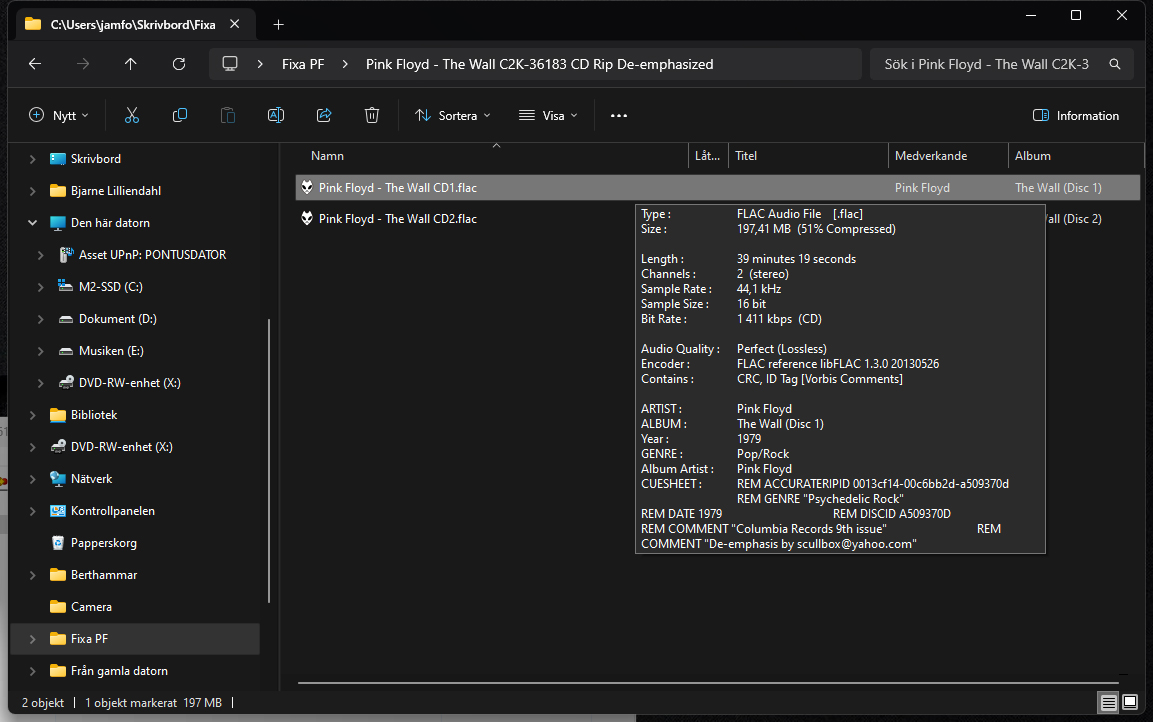This screenshot has height=722, width=1153.
Task: Open a new tab with plus button
Action: [x=278, y=24]
